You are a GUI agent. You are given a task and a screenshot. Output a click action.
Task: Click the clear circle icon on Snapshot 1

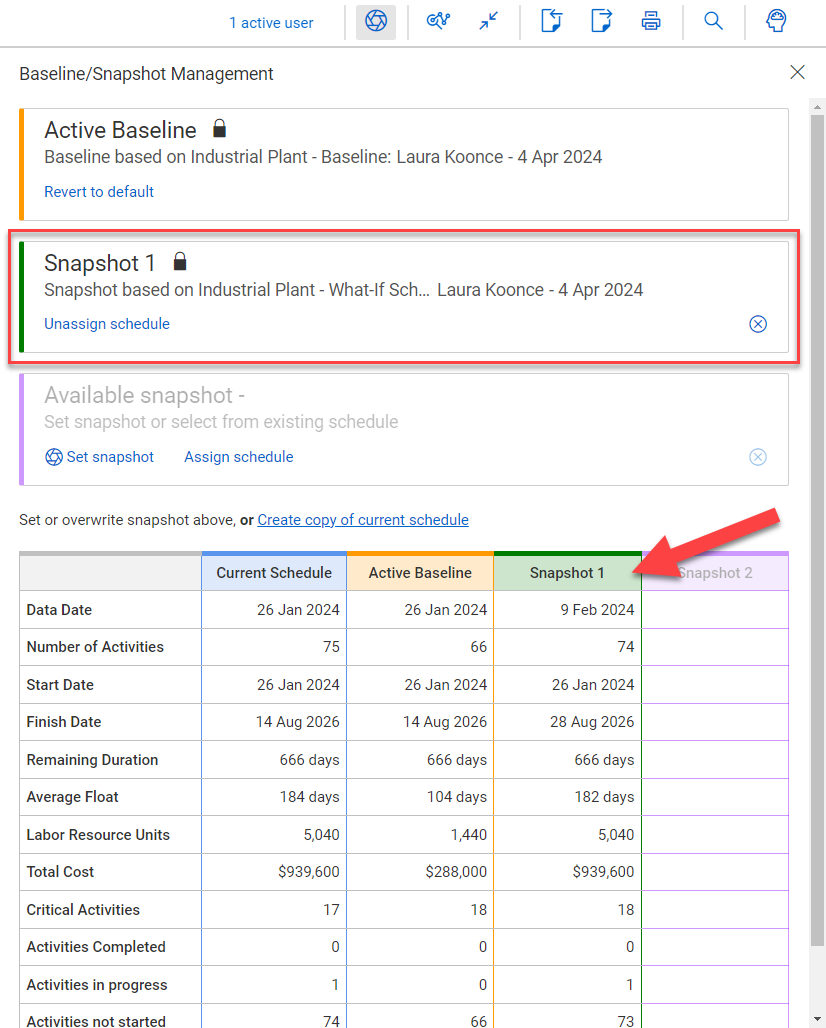(758, 324)
